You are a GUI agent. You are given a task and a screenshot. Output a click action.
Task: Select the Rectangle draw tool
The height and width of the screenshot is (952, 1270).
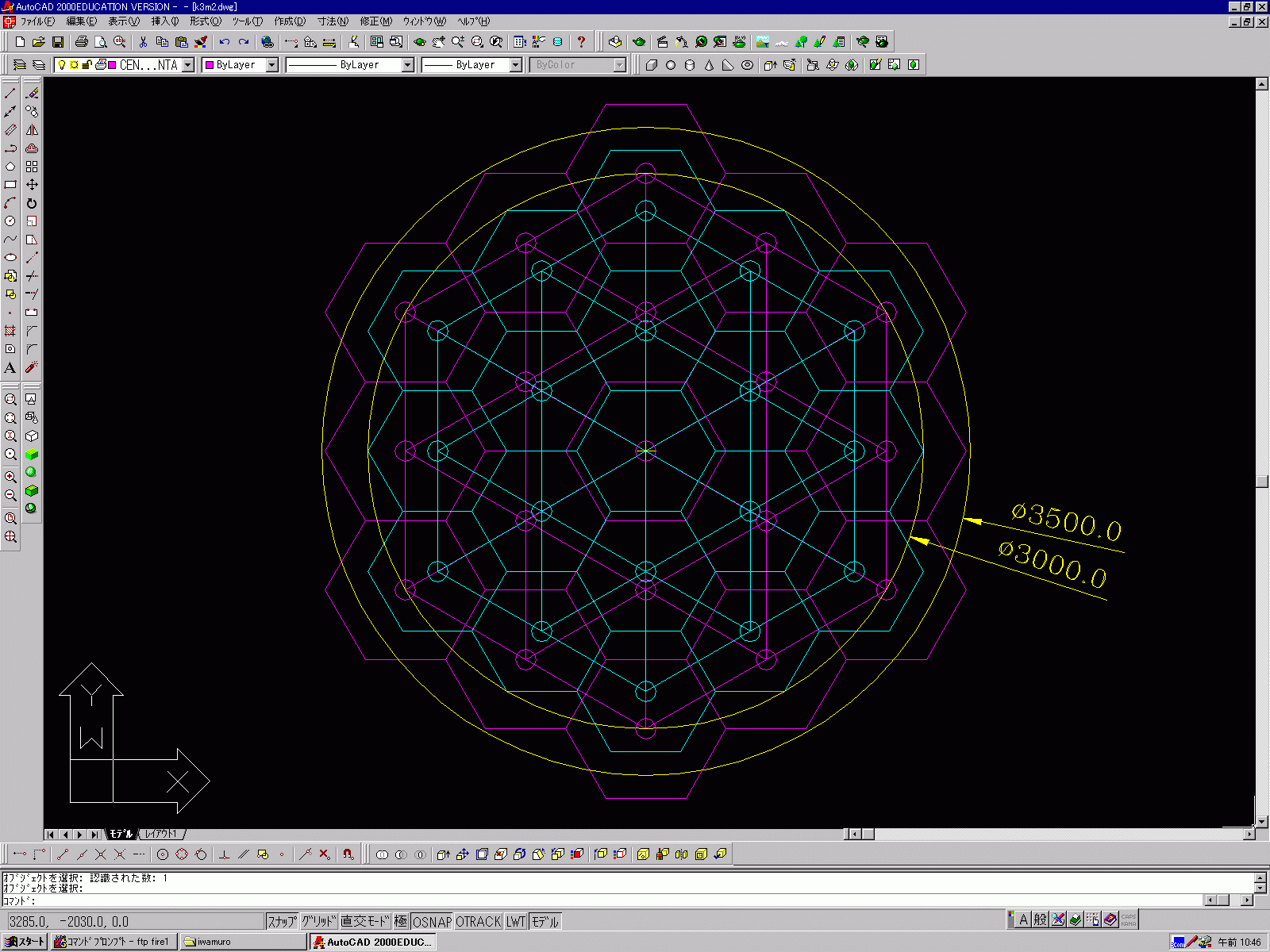10,185
